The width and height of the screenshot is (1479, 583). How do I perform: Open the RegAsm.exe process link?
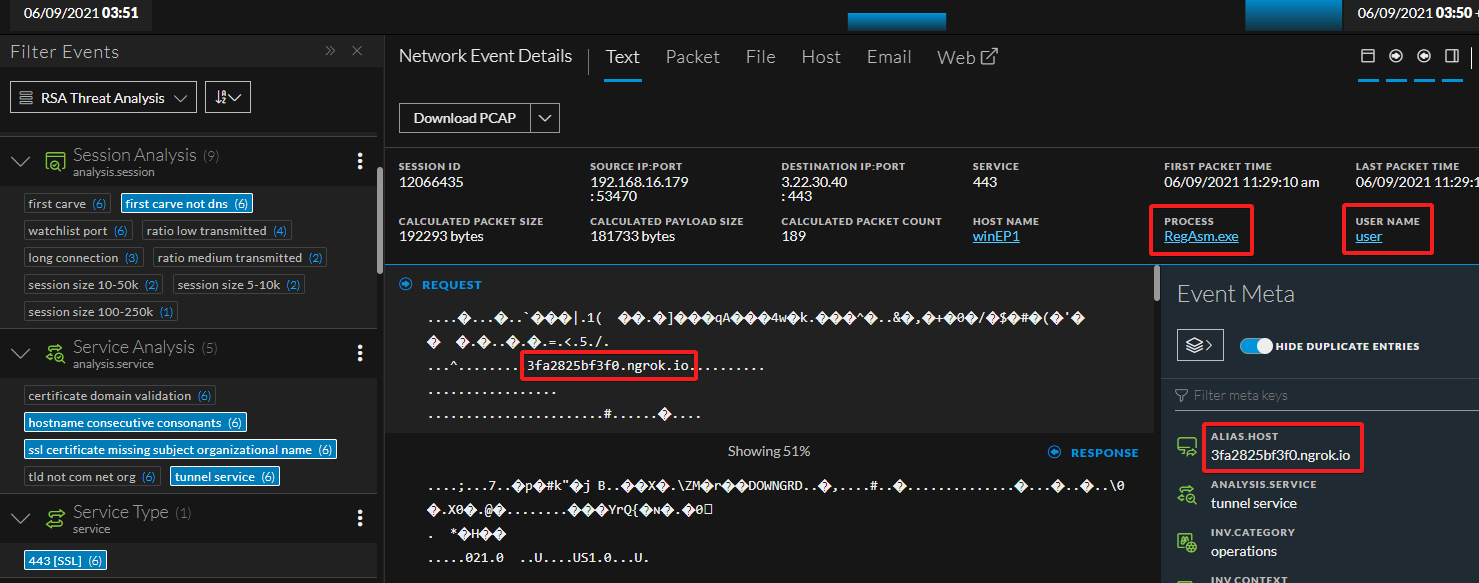(1201, 237)
